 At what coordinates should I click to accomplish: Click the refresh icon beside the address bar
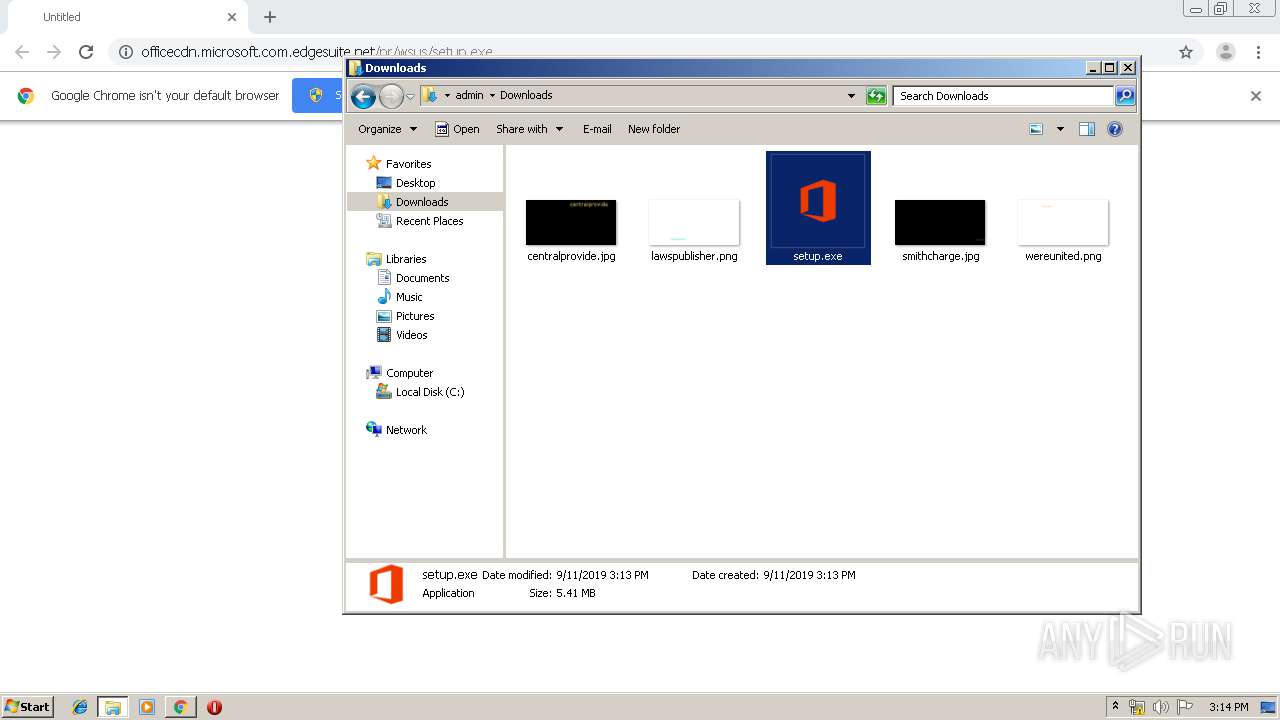876,96
